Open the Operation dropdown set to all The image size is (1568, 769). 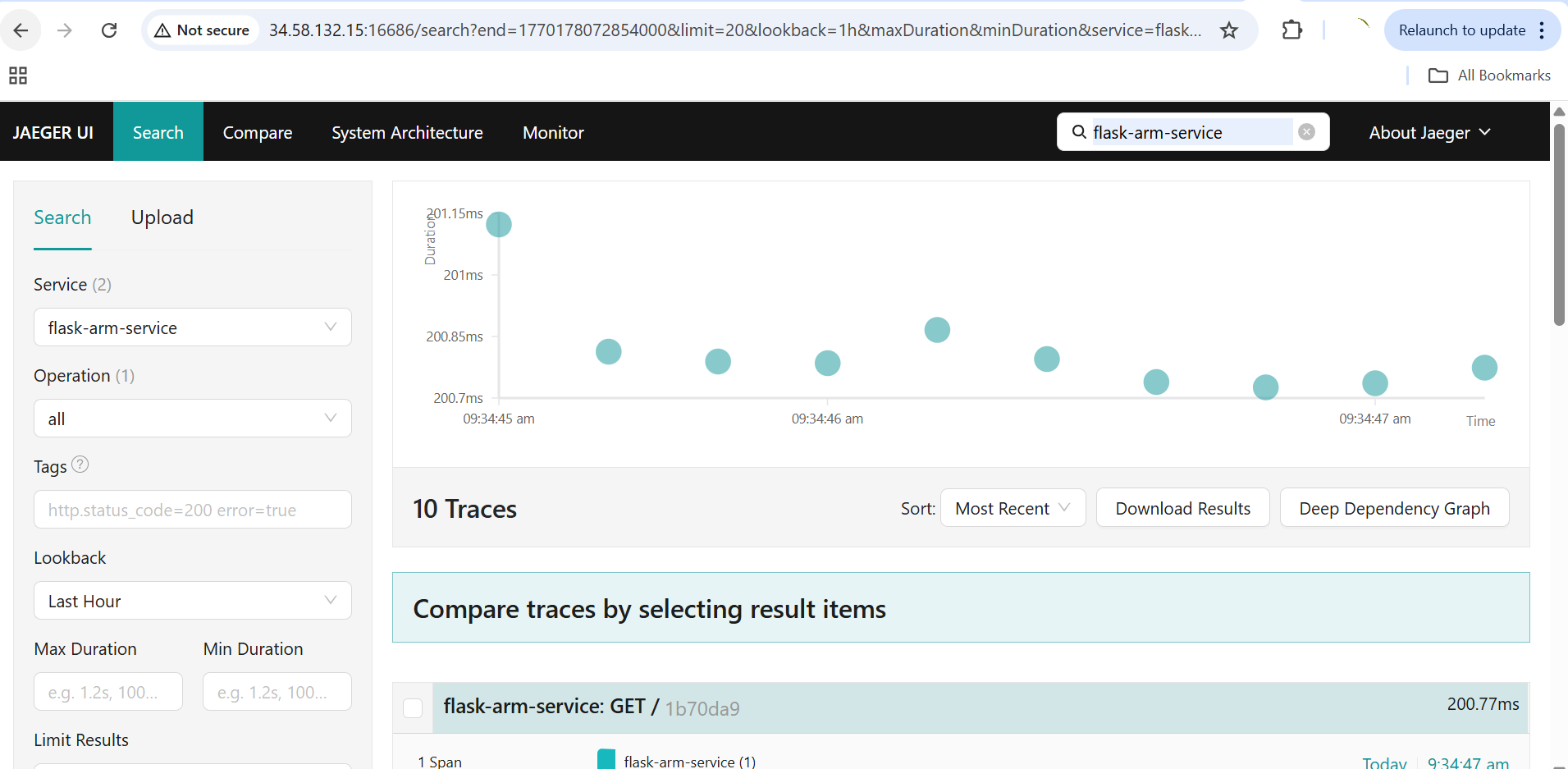pos(192,418)
